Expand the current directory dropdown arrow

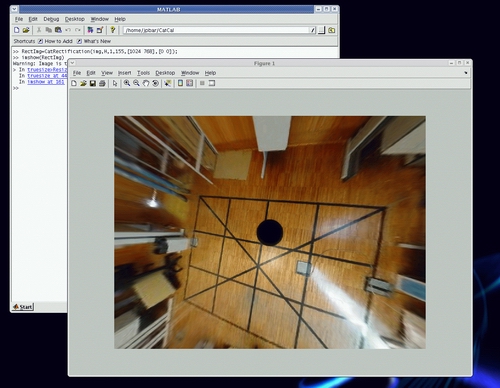pos(313,30)
